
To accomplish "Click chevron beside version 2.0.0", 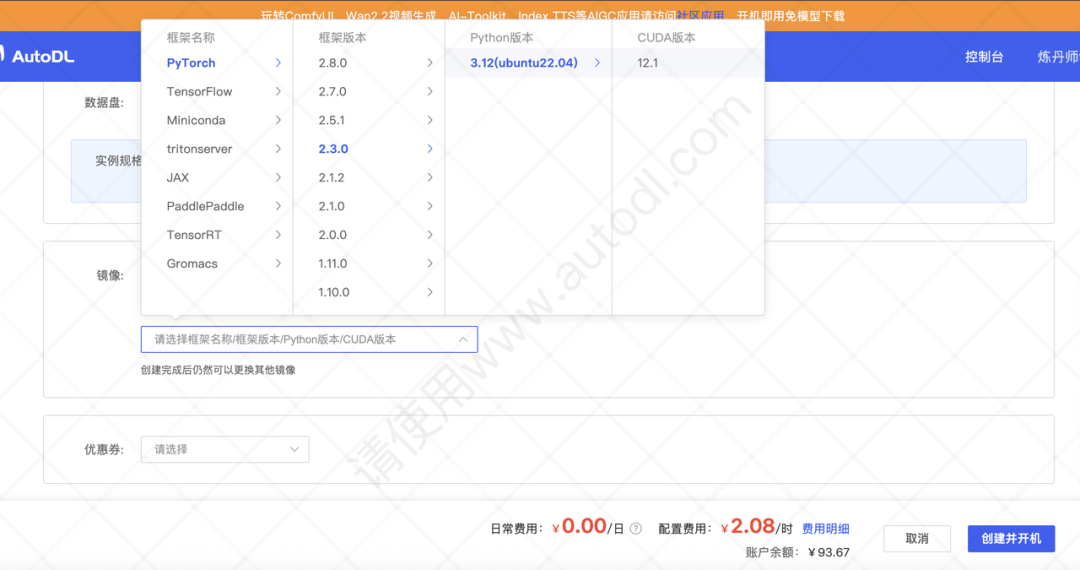I will pos(430,235).
